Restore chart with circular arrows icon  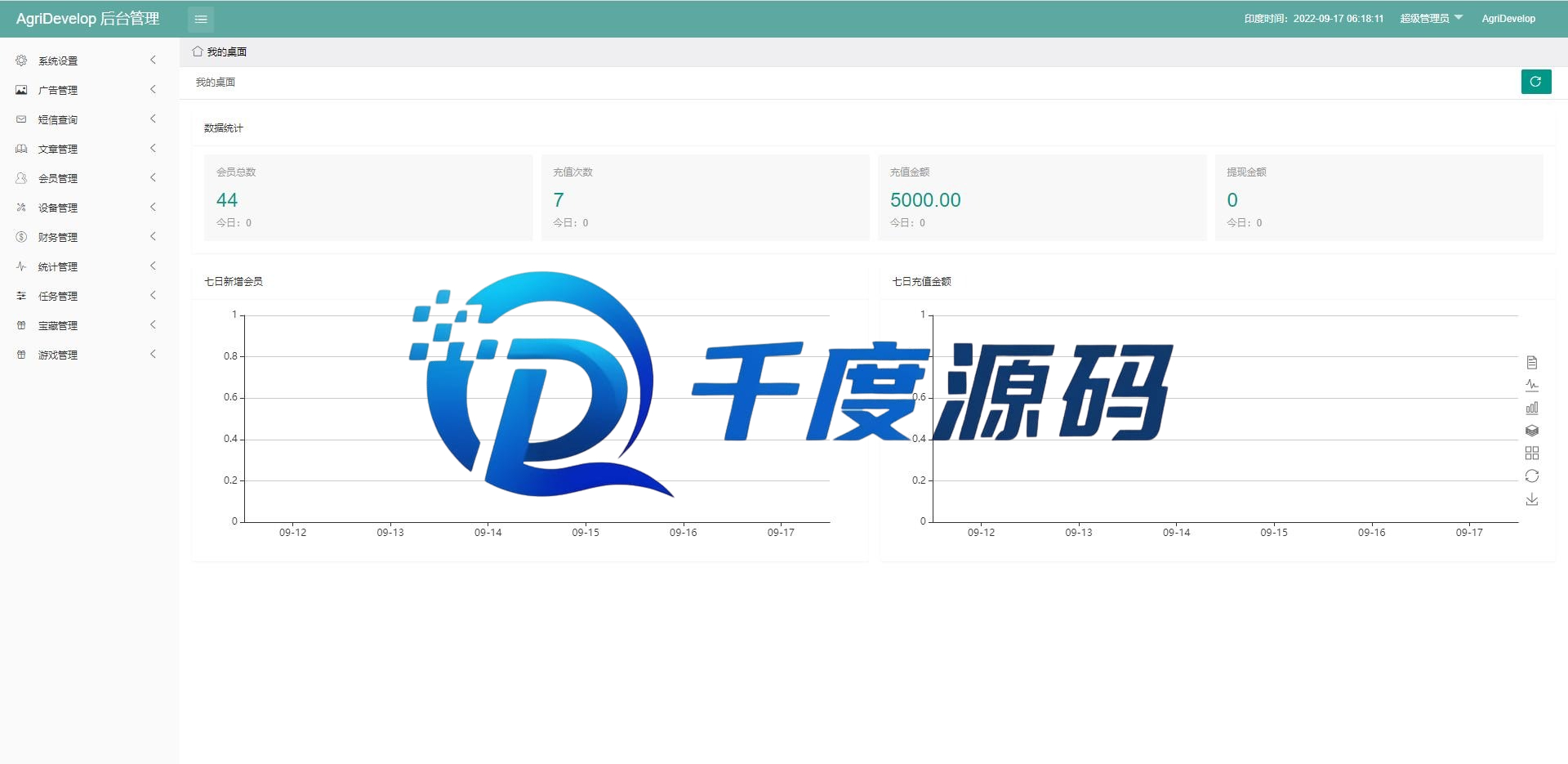point(1532,476)
